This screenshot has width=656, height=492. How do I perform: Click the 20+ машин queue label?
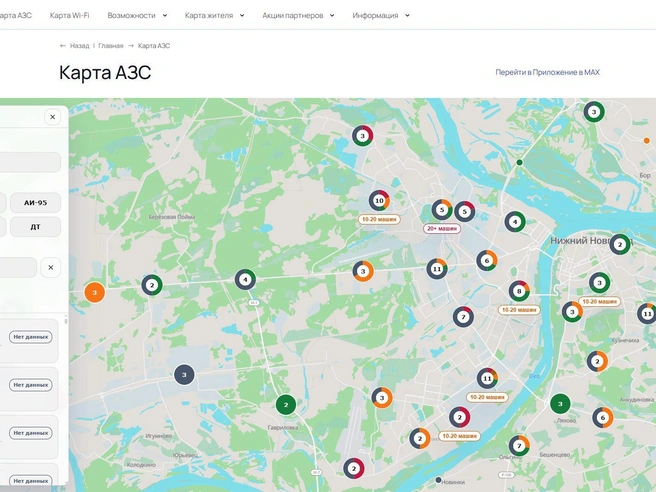[x=442, y=229]
